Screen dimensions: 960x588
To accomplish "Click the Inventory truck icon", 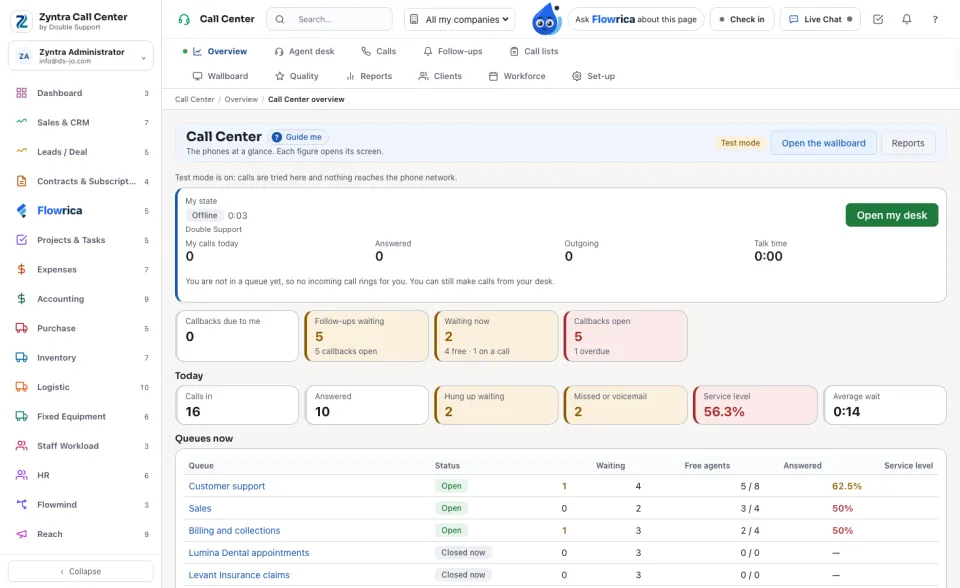I will tap(21, 357).
